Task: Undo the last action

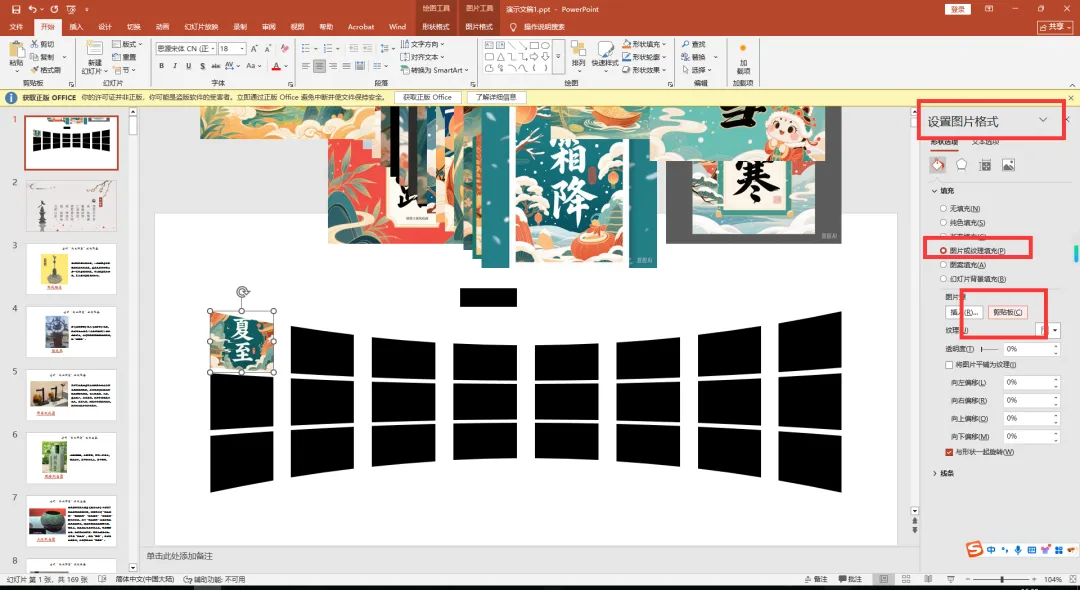Action: [33, 10]
